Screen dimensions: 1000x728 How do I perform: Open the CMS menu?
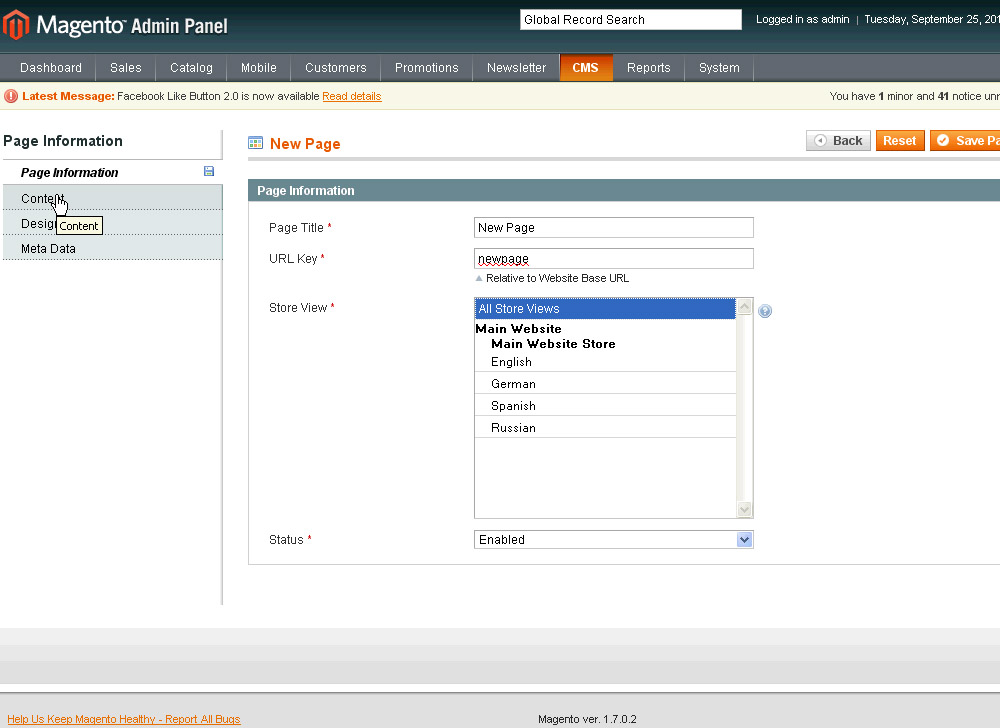[586, 68]
